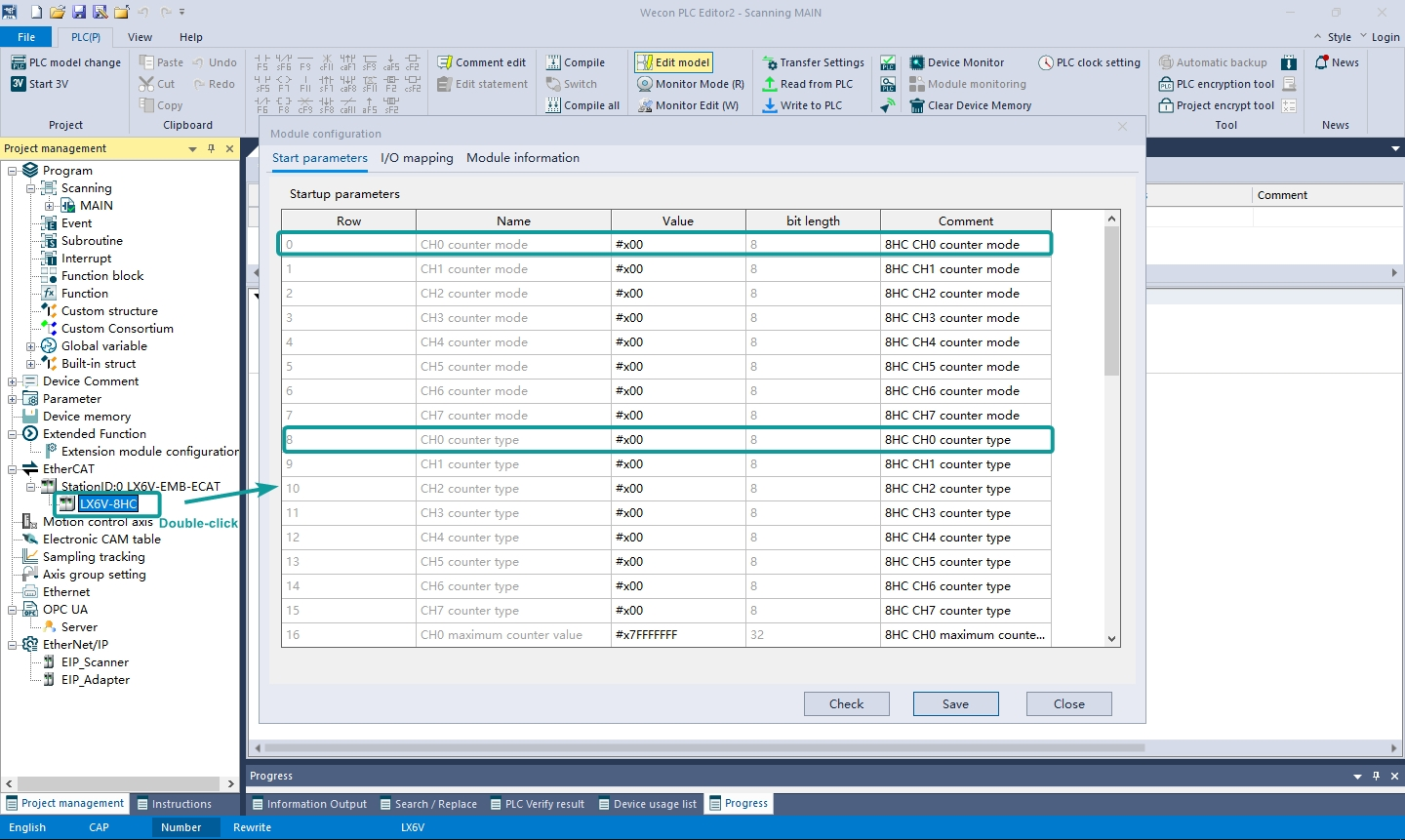Open PLC encryption tool
The height and width of the screenshot is (840, 1405).
tap(1217, 84)
